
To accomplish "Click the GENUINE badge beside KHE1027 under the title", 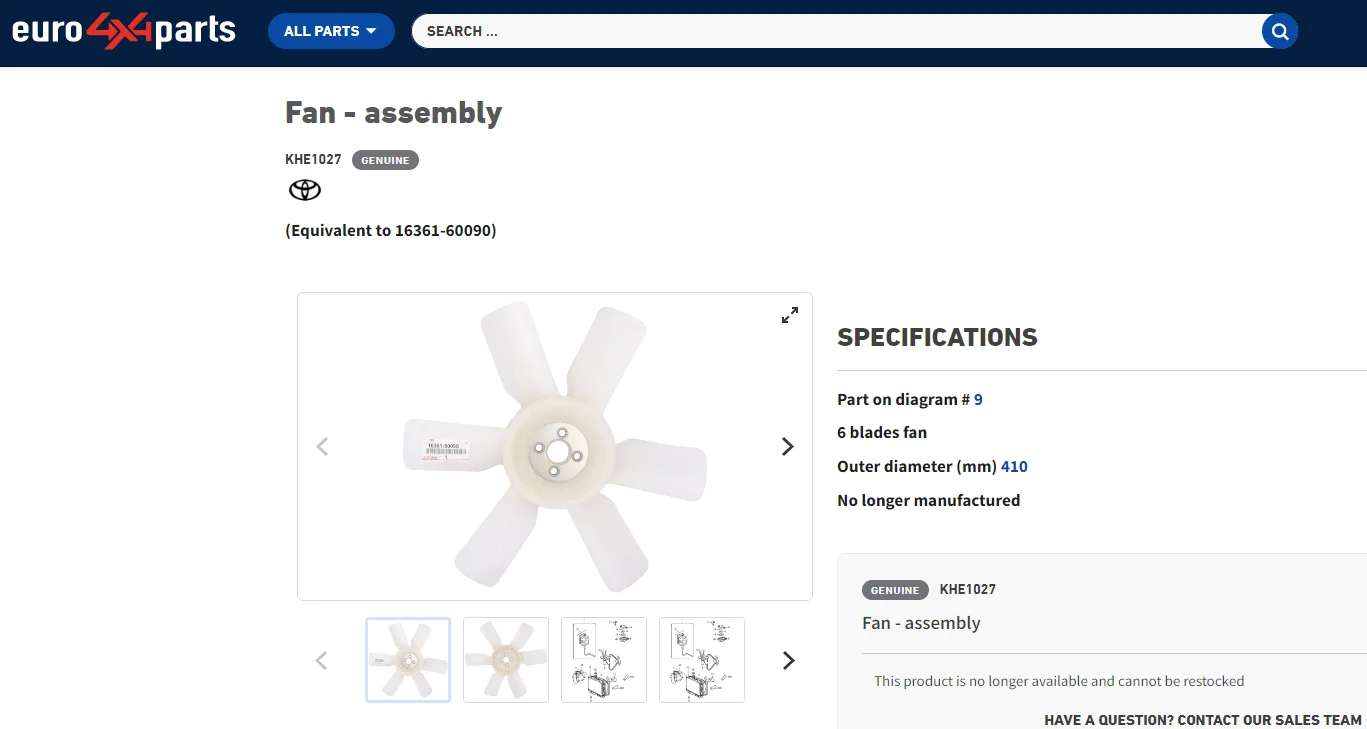I will point(385,160).
